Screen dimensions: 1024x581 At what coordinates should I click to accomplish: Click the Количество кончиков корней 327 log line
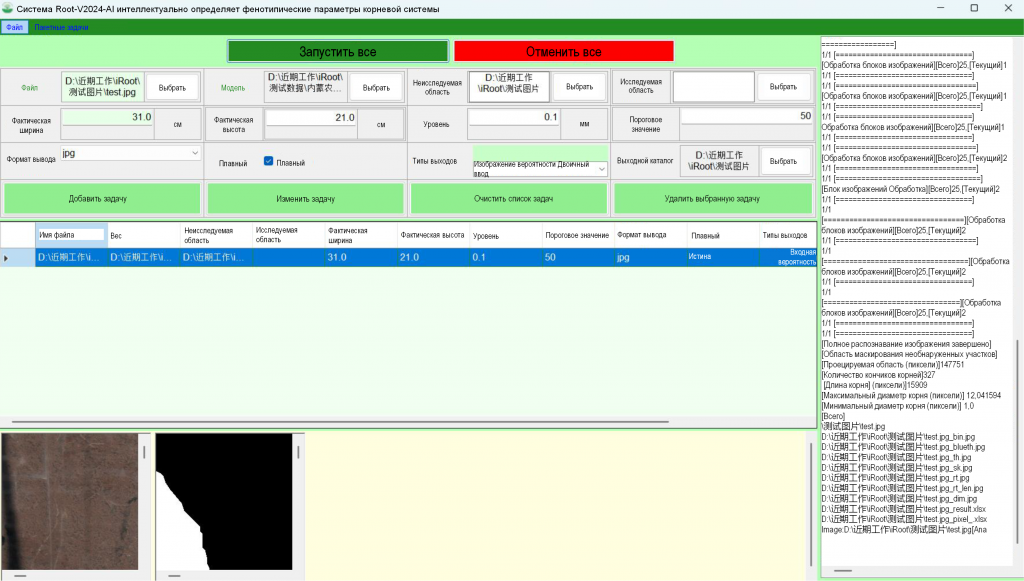pyautogui.click(x=878, y=375)
